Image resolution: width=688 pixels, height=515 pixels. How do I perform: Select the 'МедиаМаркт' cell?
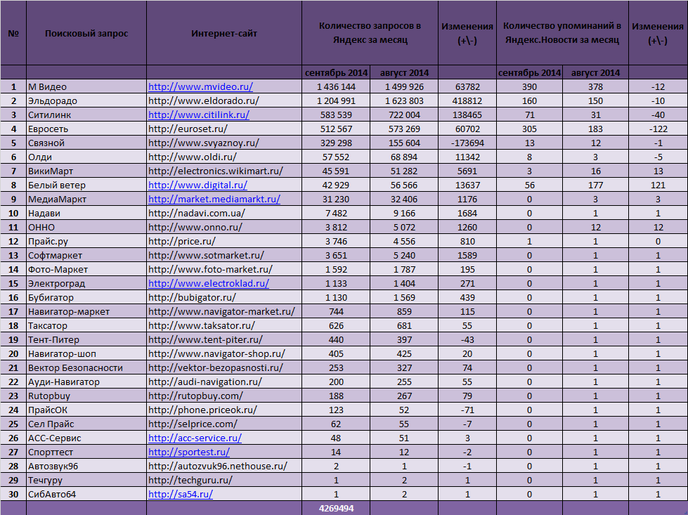86,199
